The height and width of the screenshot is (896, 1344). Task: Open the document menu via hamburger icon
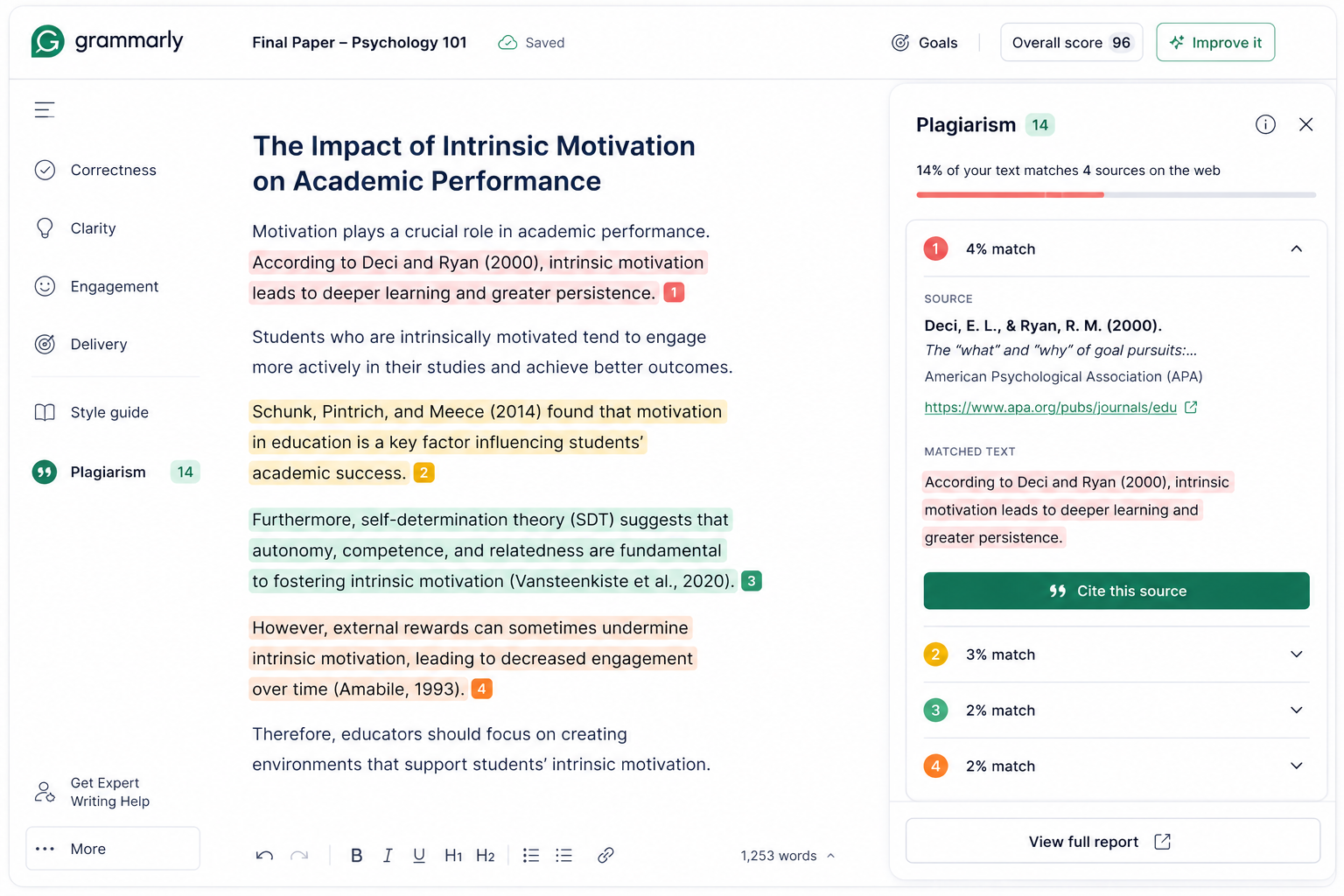coord(45,109)
